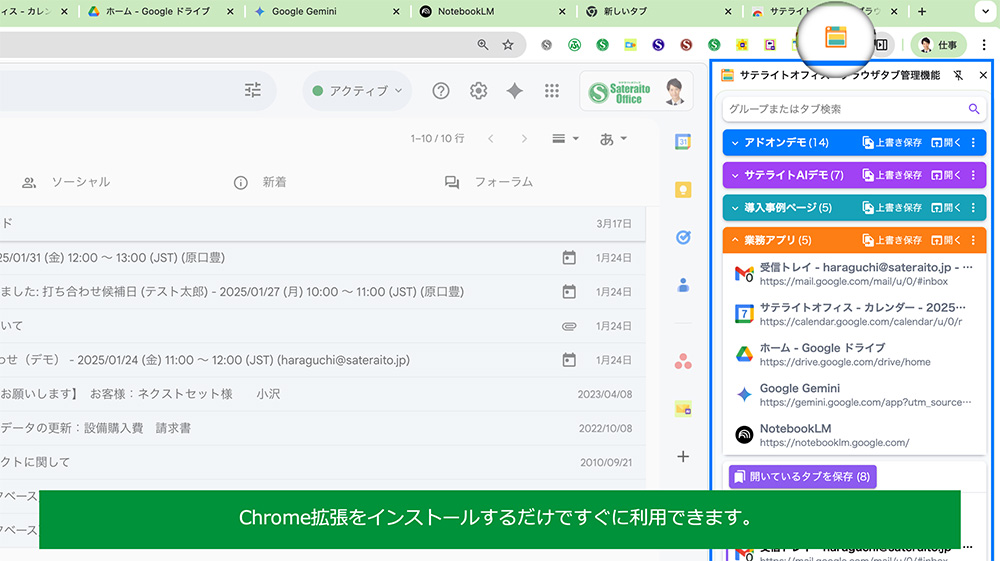The image size is (1000, 561).
Task: Open the アクティブ status dropdown
Action: (357, 91)
